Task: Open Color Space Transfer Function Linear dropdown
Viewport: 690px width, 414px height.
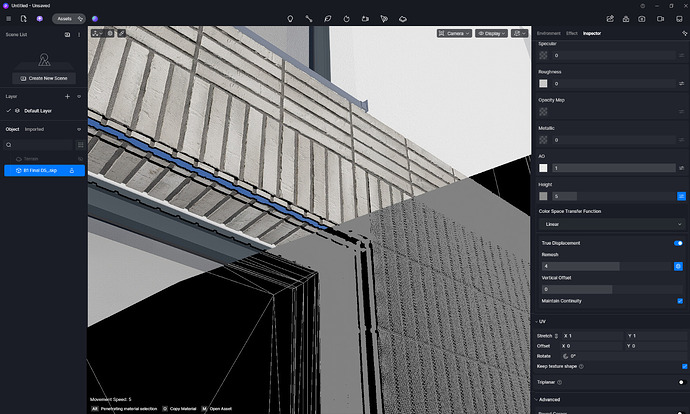Action: click(x=612, y=224)
